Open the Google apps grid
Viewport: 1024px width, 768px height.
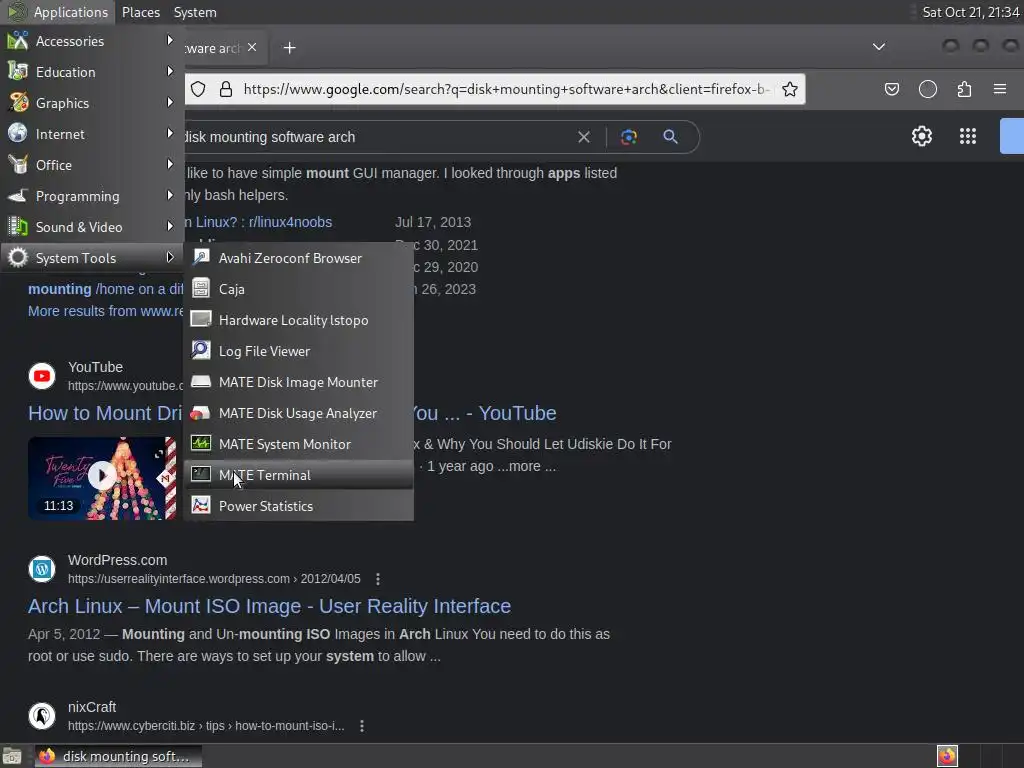[x=968, y=136]
